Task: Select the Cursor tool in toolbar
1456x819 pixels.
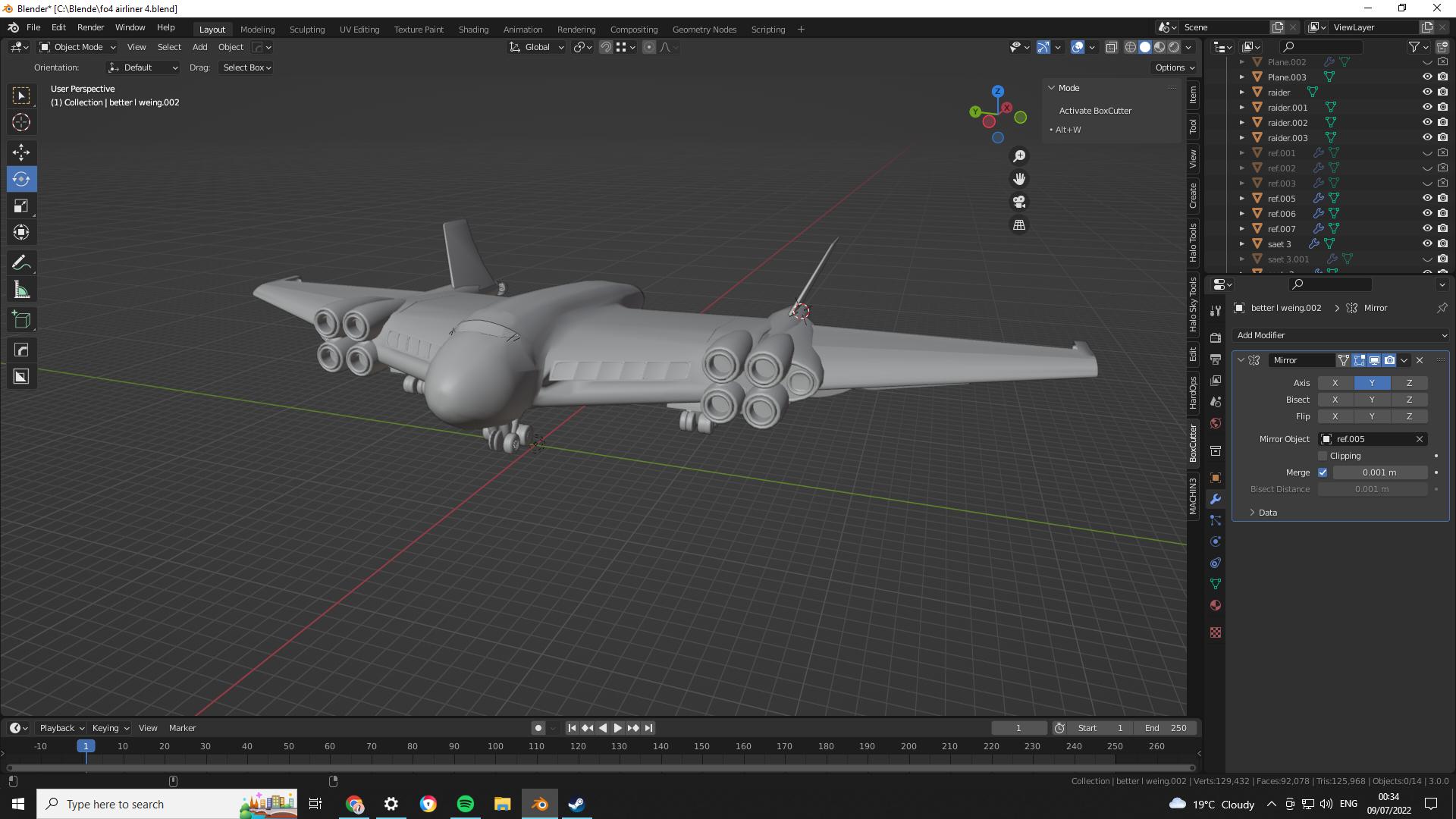Action: (x=21, y=122)
